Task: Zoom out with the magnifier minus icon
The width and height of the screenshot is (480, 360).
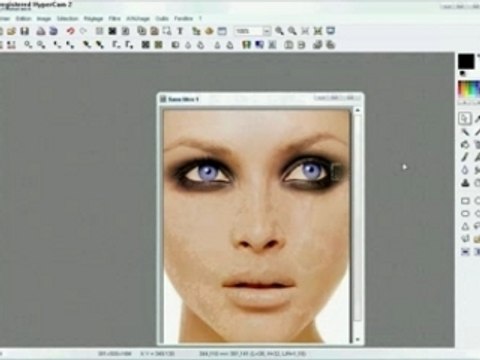Action: coord(292,31)
